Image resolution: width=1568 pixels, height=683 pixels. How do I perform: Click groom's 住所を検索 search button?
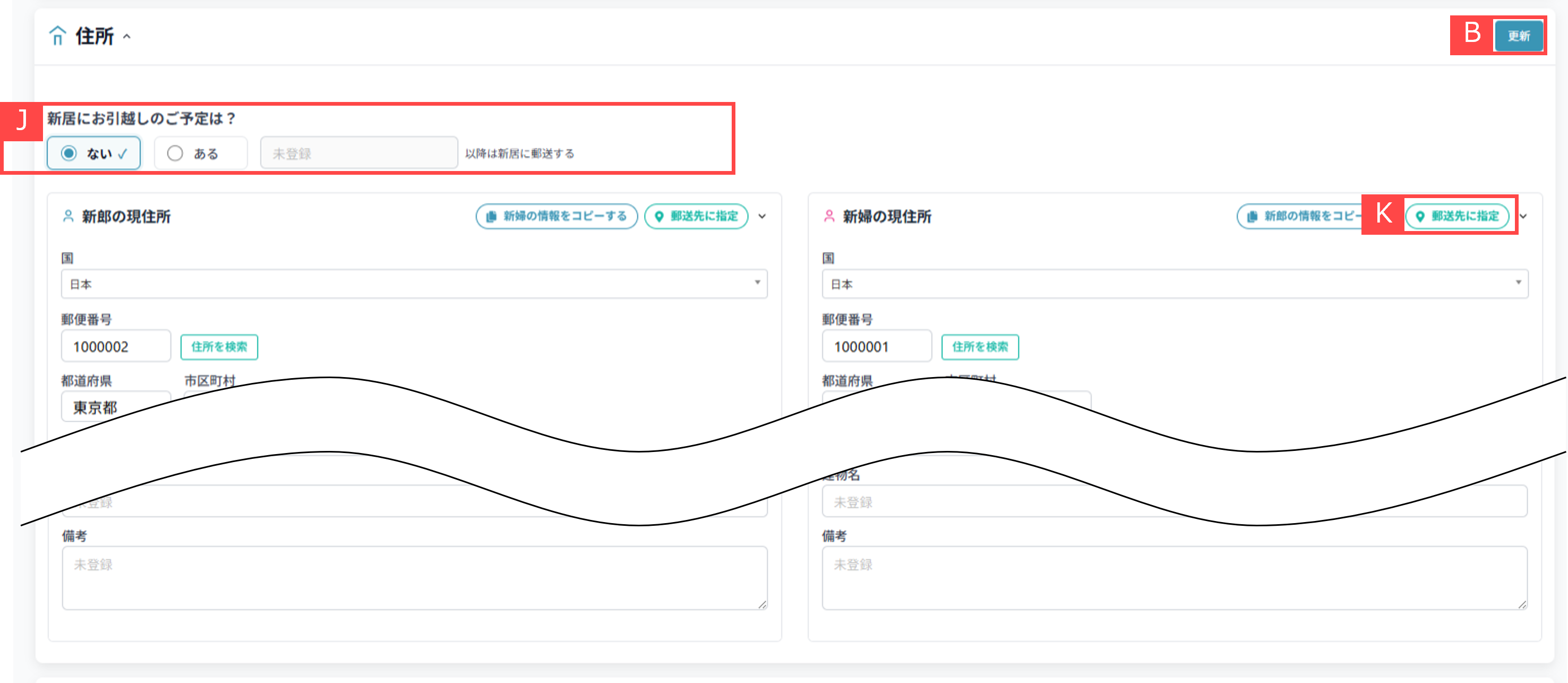point(219,347)
